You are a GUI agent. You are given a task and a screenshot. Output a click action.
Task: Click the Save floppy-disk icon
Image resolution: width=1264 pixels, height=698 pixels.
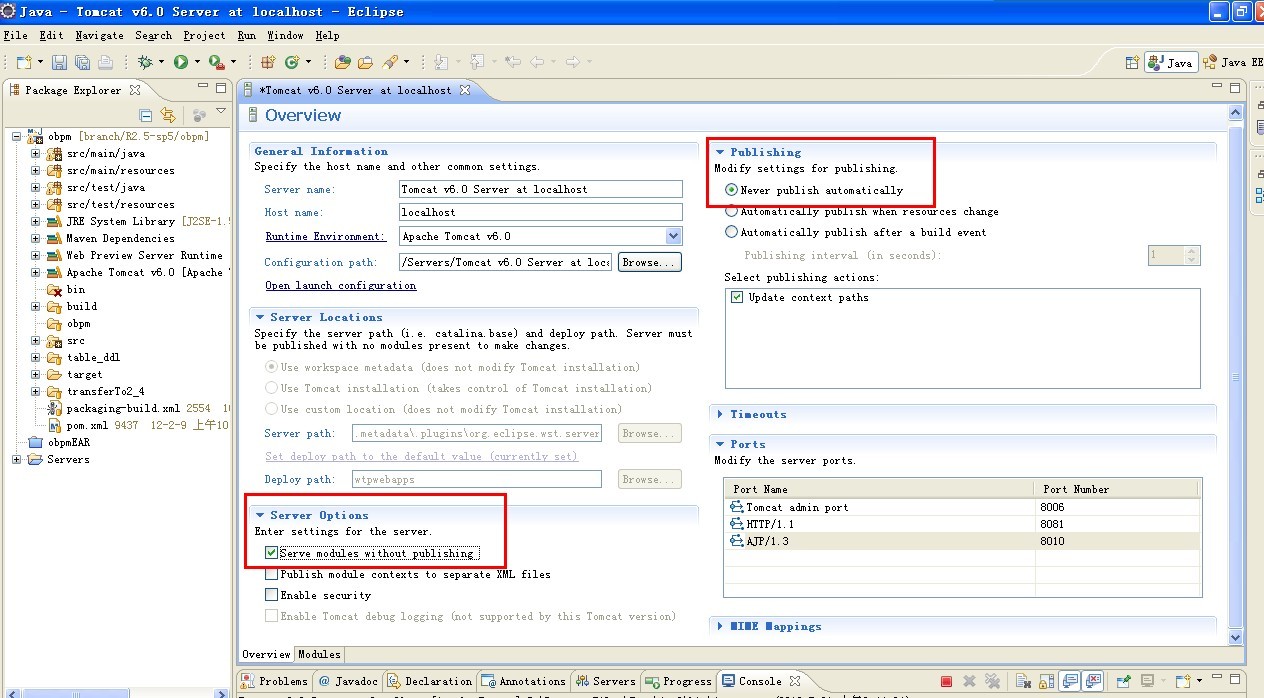tap(59, 62)
